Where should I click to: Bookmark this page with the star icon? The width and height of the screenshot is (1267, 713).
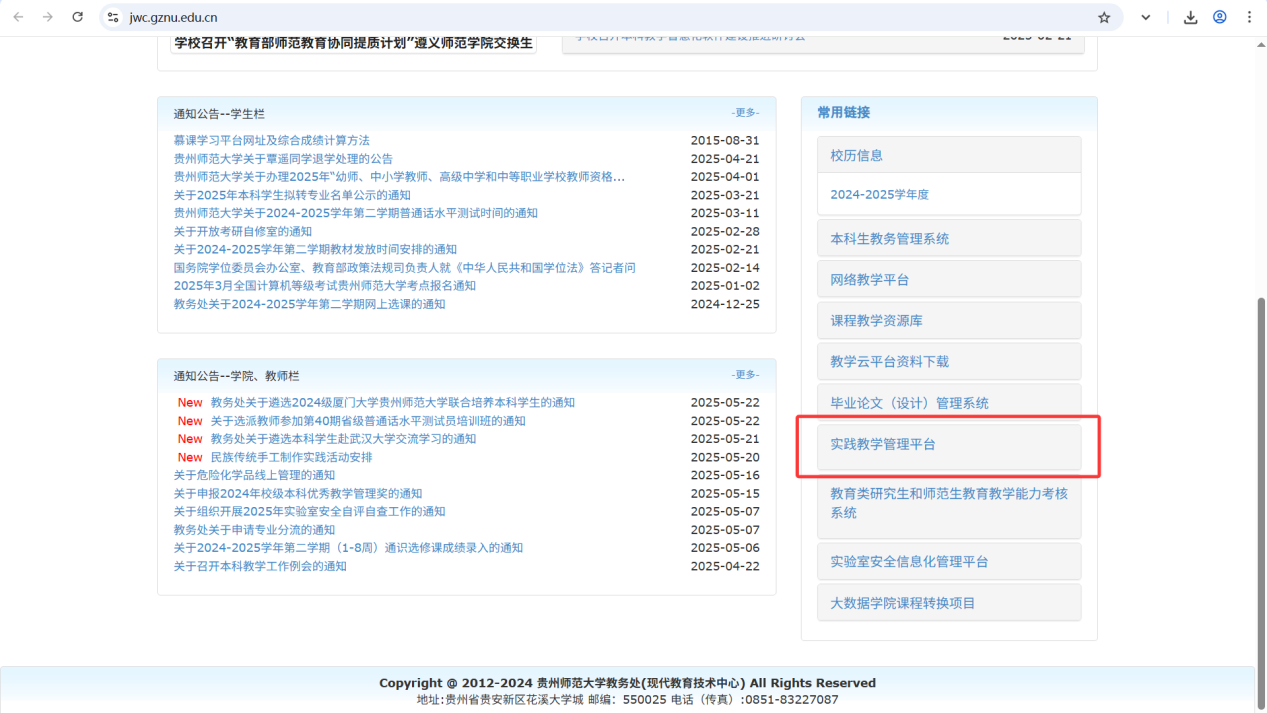1103,17
